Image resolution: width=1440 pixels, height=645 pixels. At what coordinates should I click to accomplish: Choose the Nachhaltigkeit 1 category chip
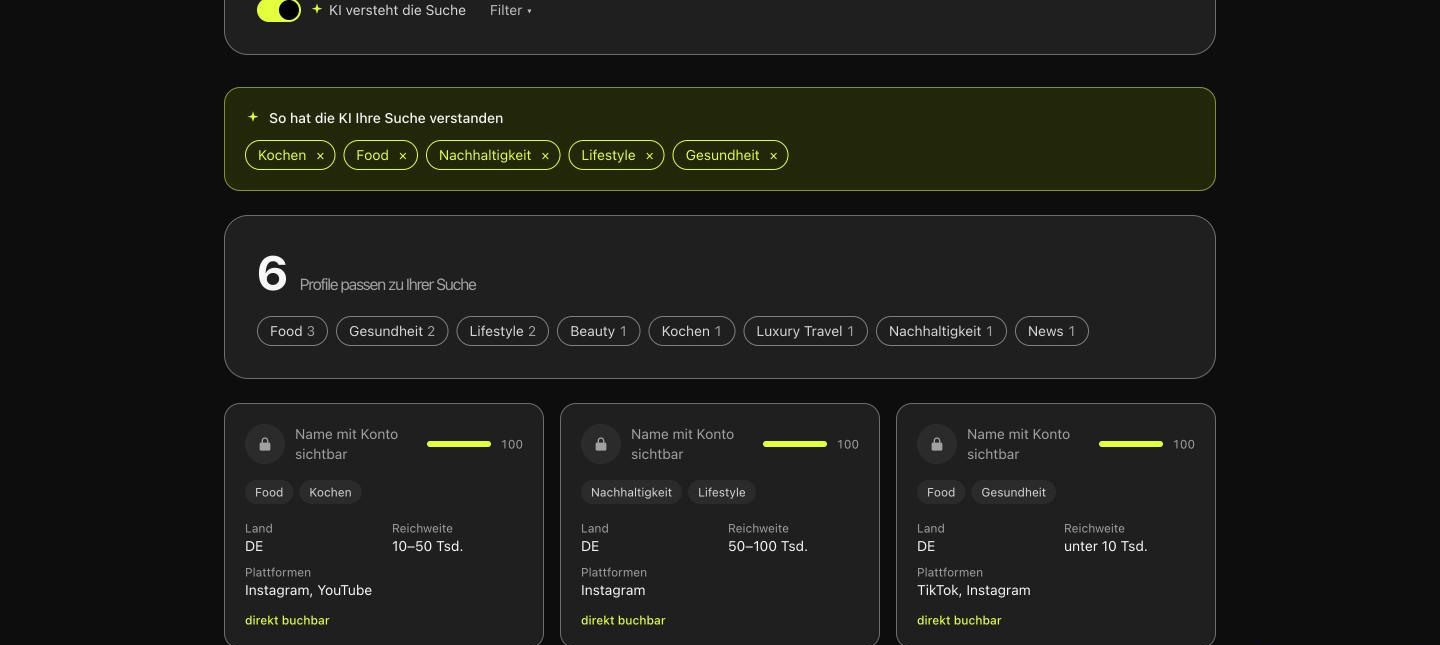click(941, 331)
